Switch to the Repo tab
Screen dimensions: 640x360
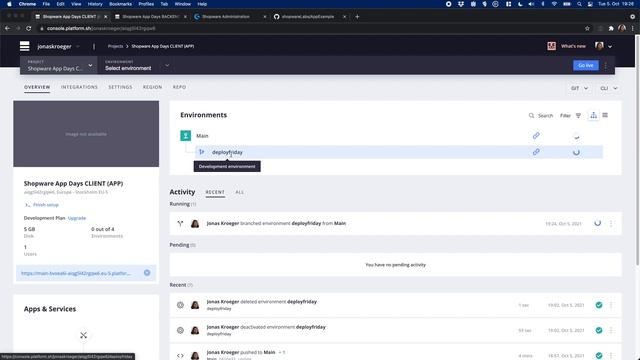(x=179, y=87)
